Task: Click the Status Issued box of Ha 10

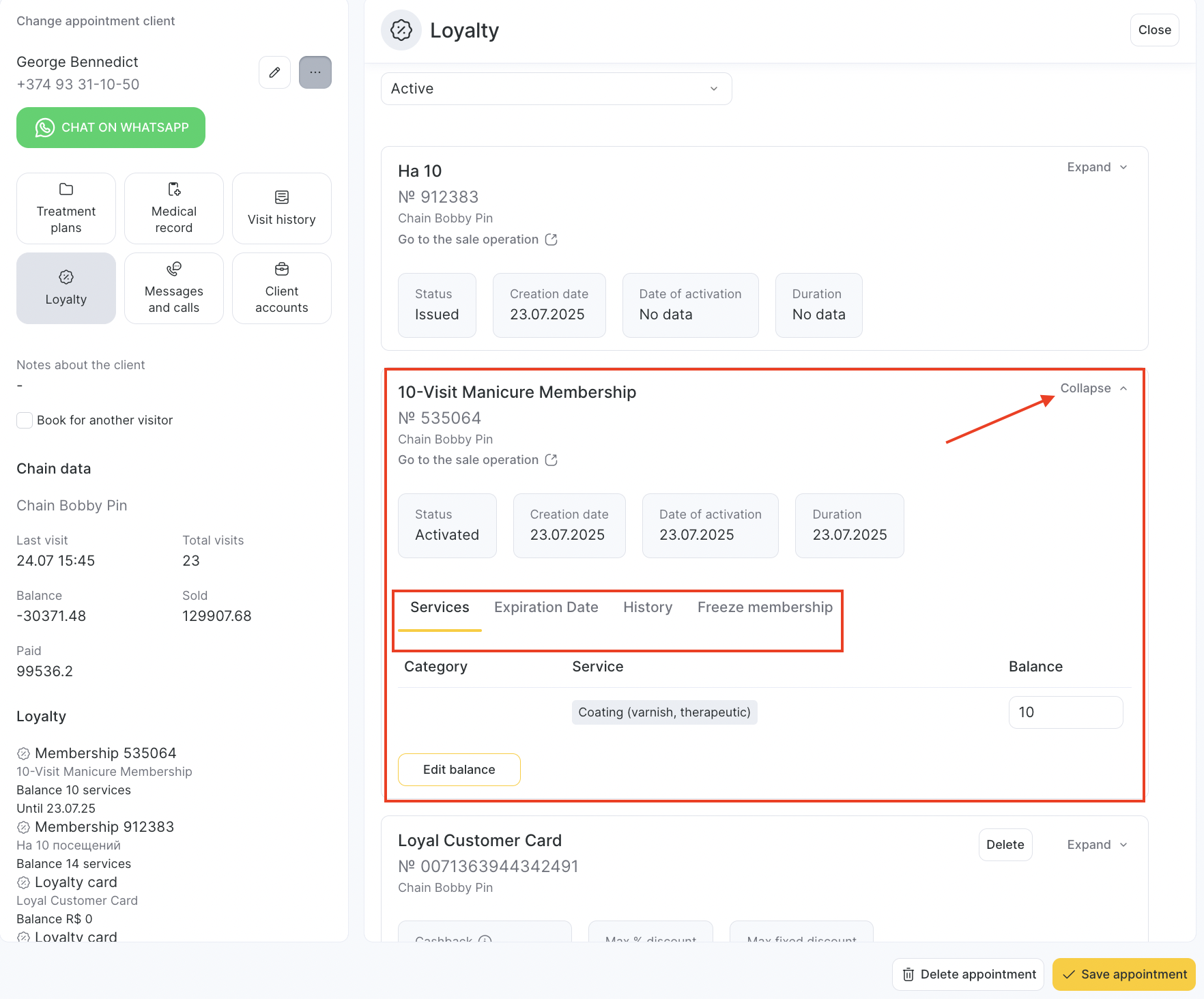Action: pos(437,305)
